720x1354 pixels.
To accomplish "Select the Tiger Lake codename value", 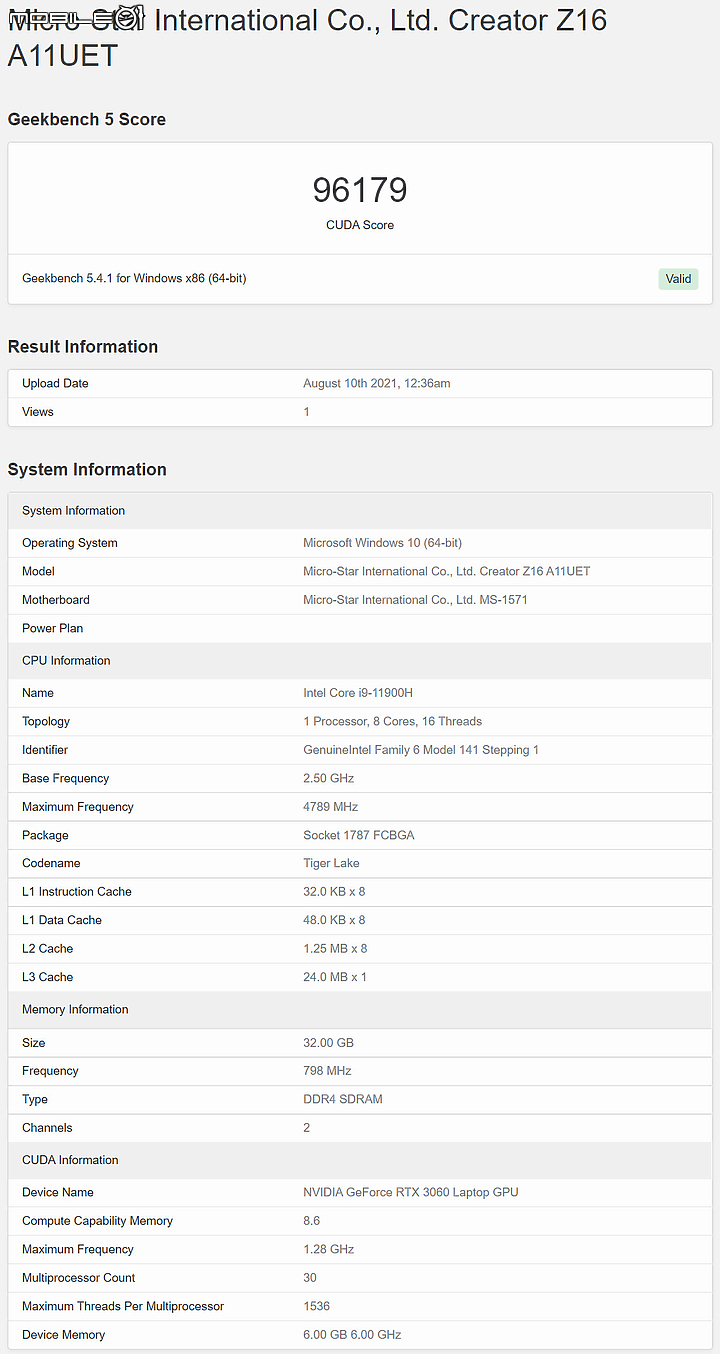I will (x=331, y=863).
